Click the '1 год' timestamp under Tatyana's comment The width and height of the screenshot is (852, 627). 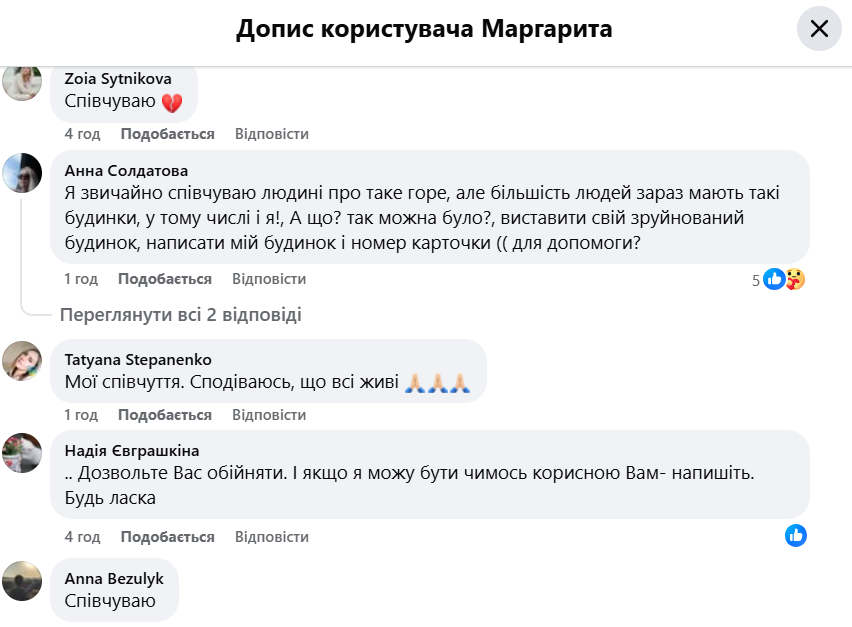coord(81,415)
